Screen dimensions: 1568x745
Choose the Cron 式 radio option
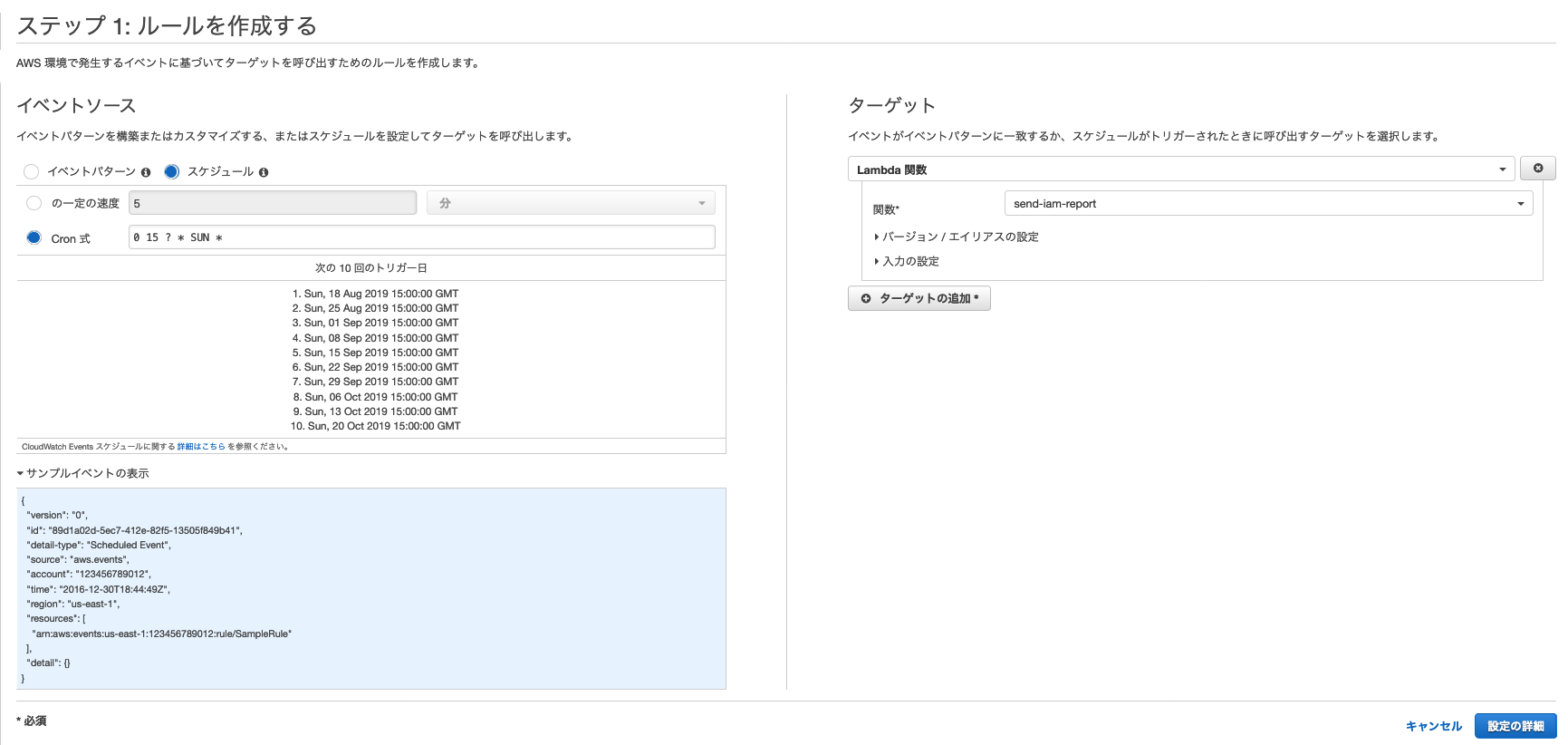click(34, 237)
